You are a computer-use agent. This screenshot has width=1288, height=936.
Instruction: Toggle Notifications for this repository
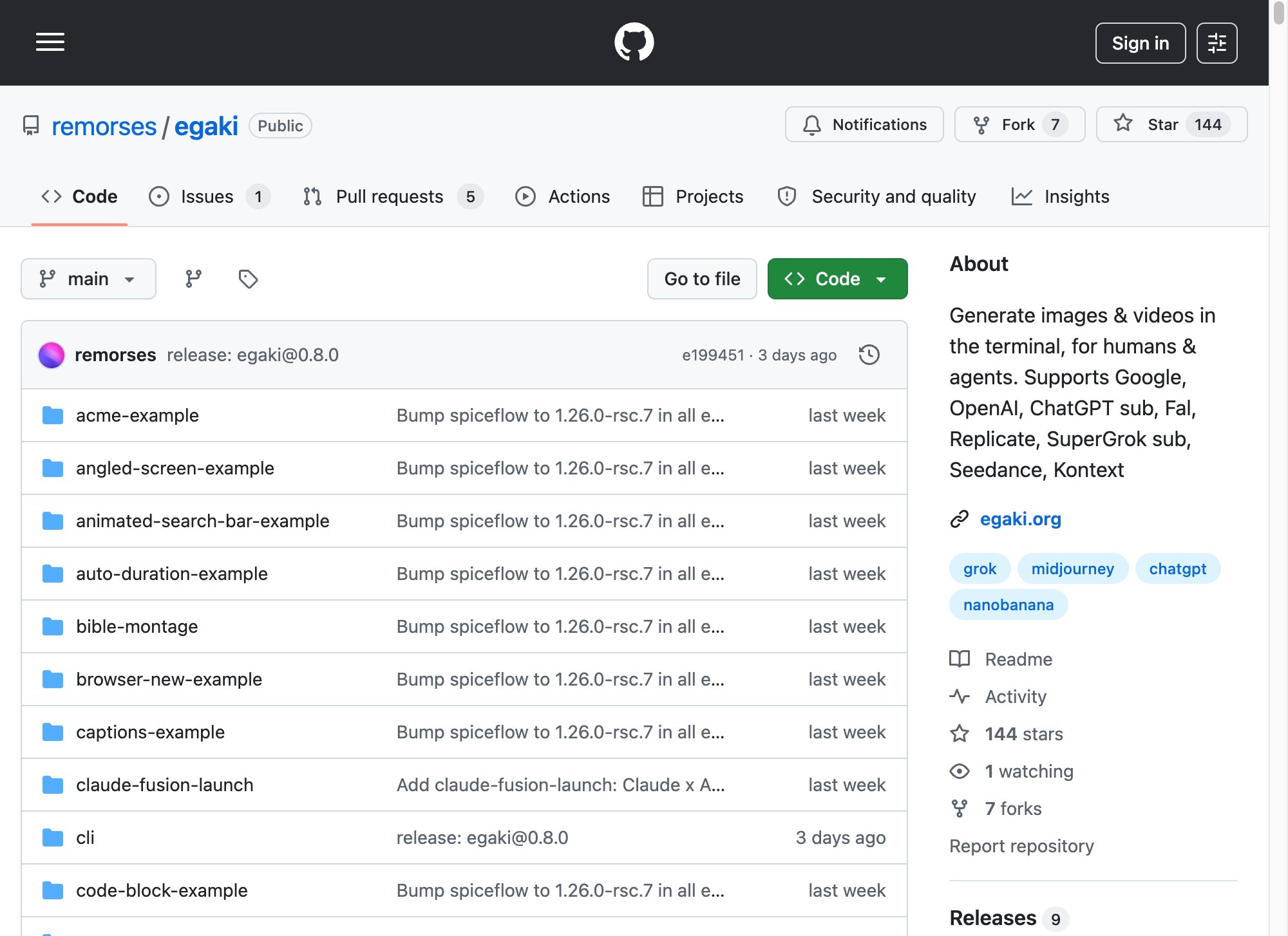[x=864, y=124]
